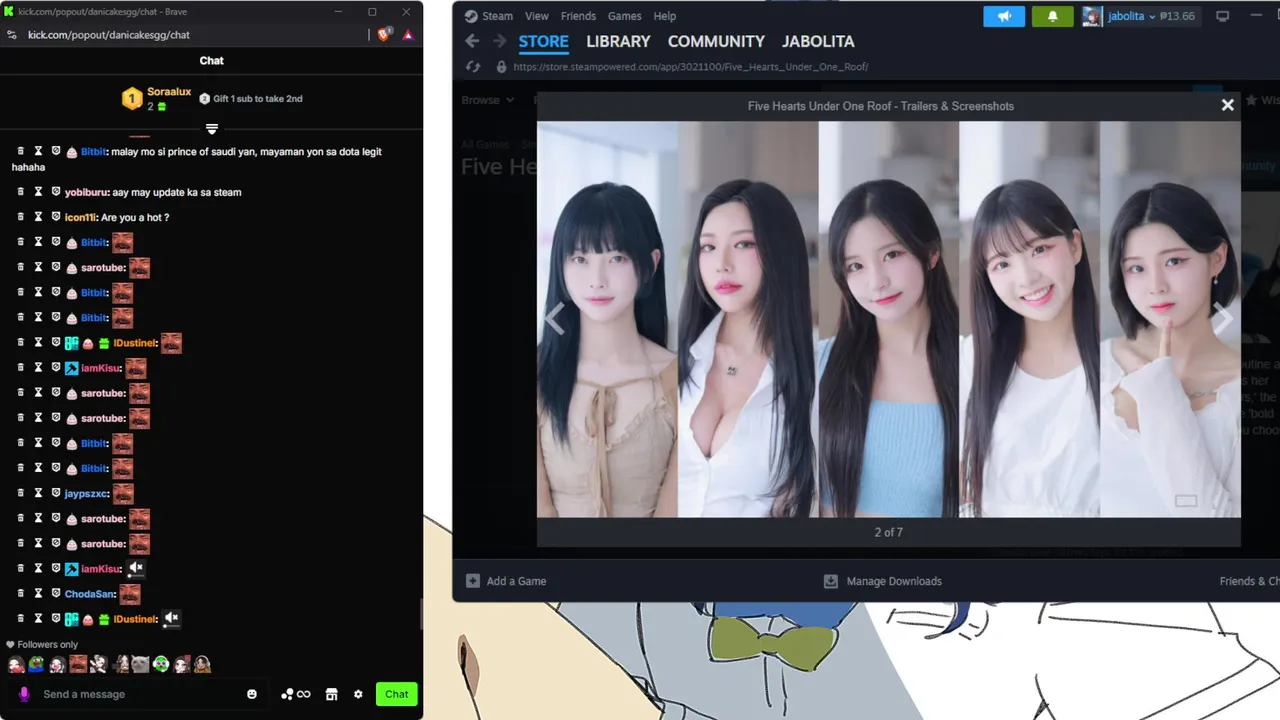The image size is (1280, 720).
Task: Ban icon11l with the shield icon
Action: click(56, 216)
